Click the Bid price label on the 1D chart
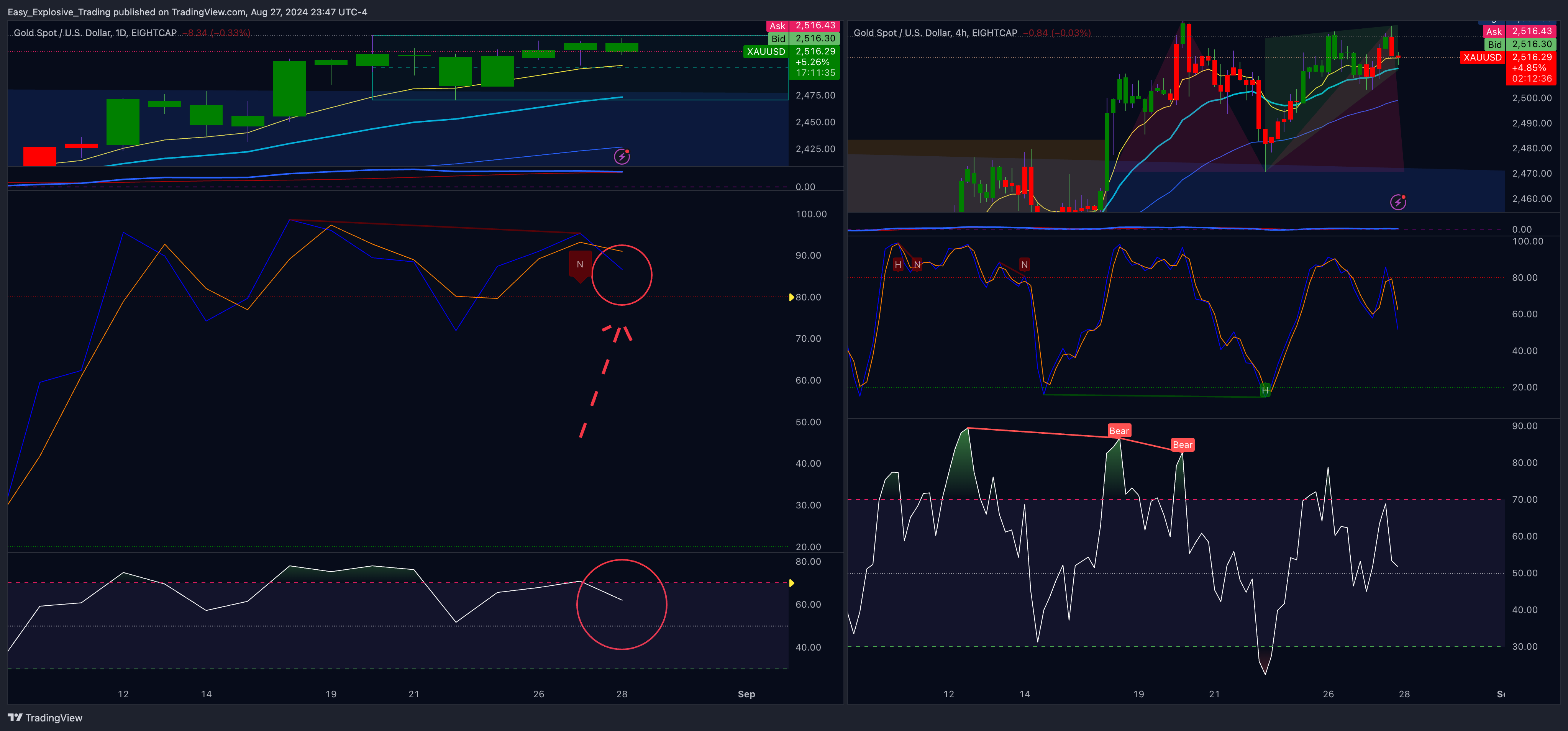 click(803, 38)
